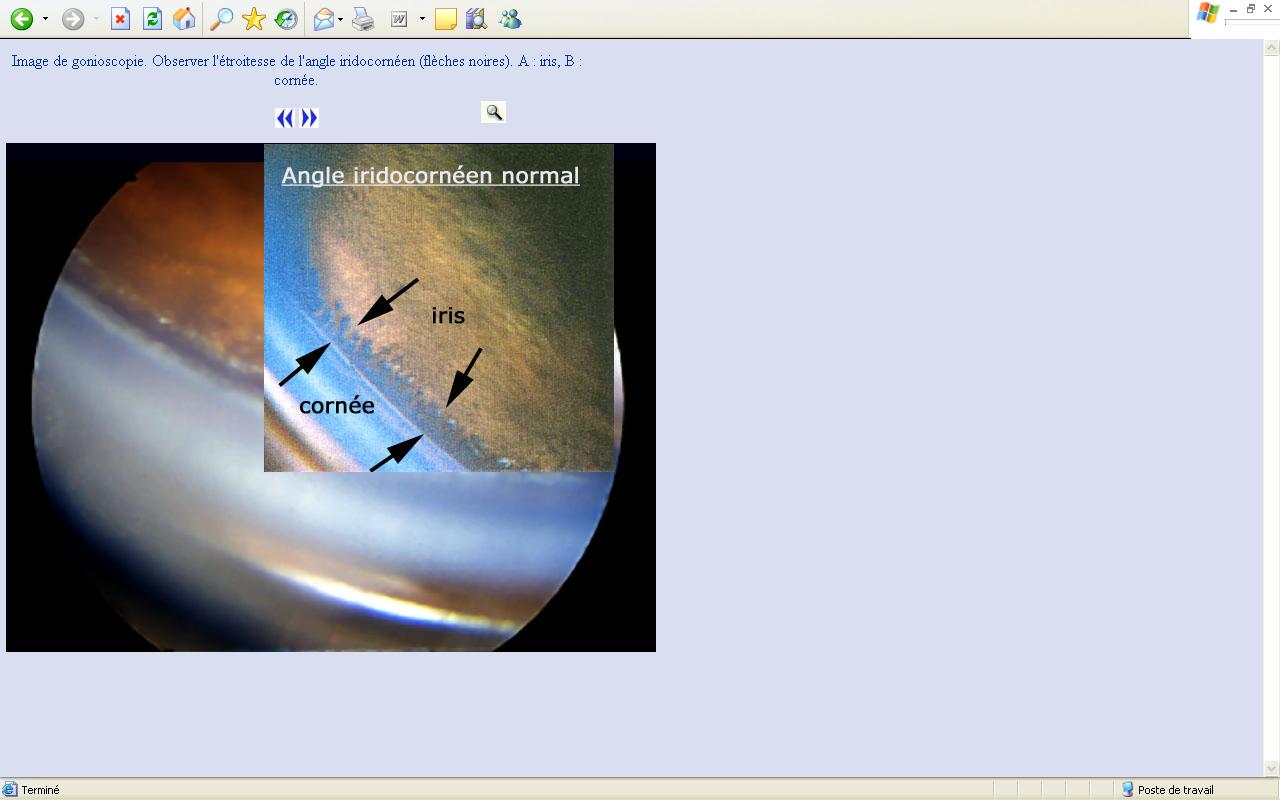Screen dimensions: 1280x800
Task: Open the Research books icon
Action: pyautogui.click(x=477, y=19)
